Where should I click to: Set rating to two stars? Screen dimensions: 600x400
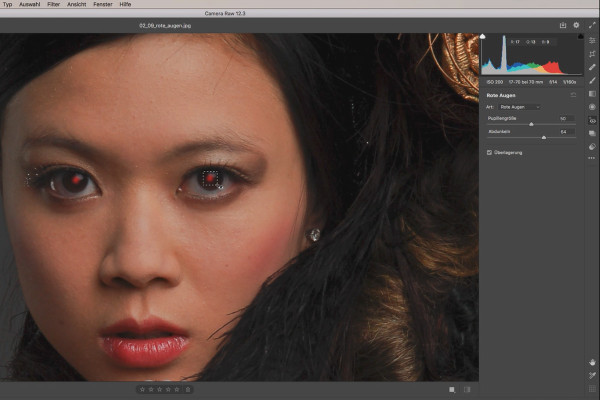[x=151, y=389]
